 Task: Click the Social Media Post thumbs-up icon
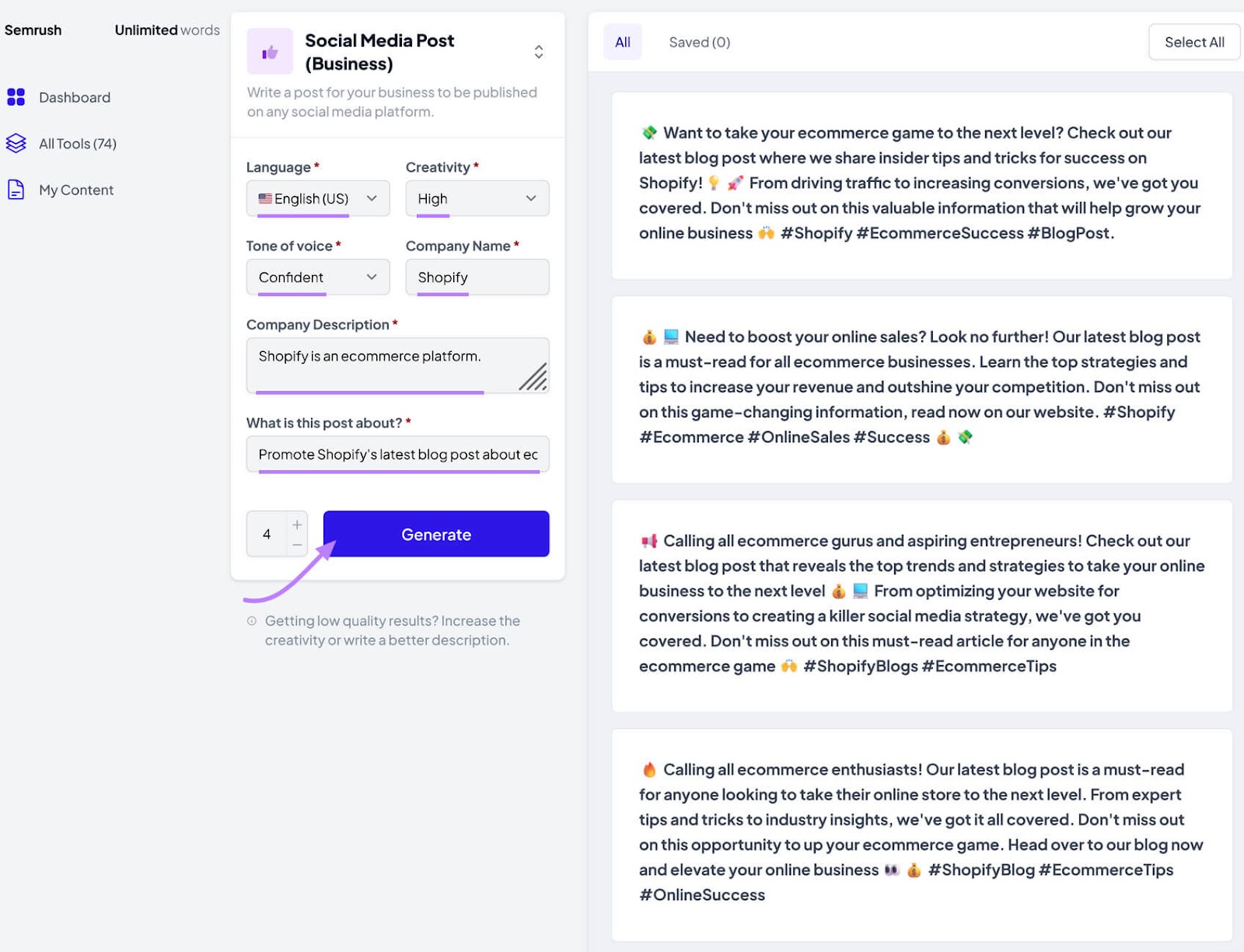pos(270,51)
